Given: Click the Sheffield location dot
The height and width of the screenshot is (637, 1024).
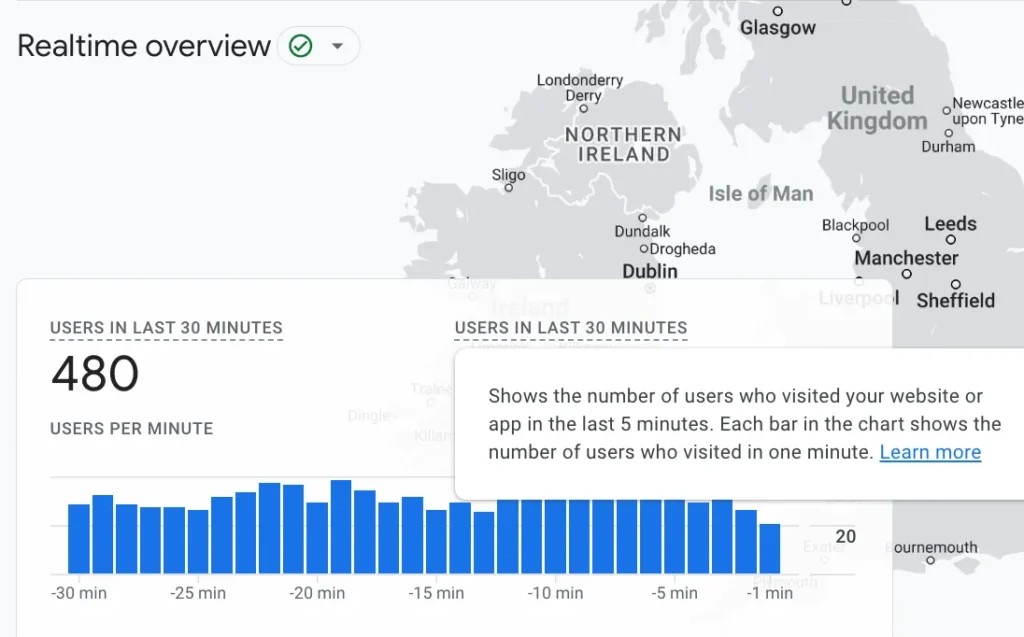Looking at the screenshot, I should click(956, 285).
